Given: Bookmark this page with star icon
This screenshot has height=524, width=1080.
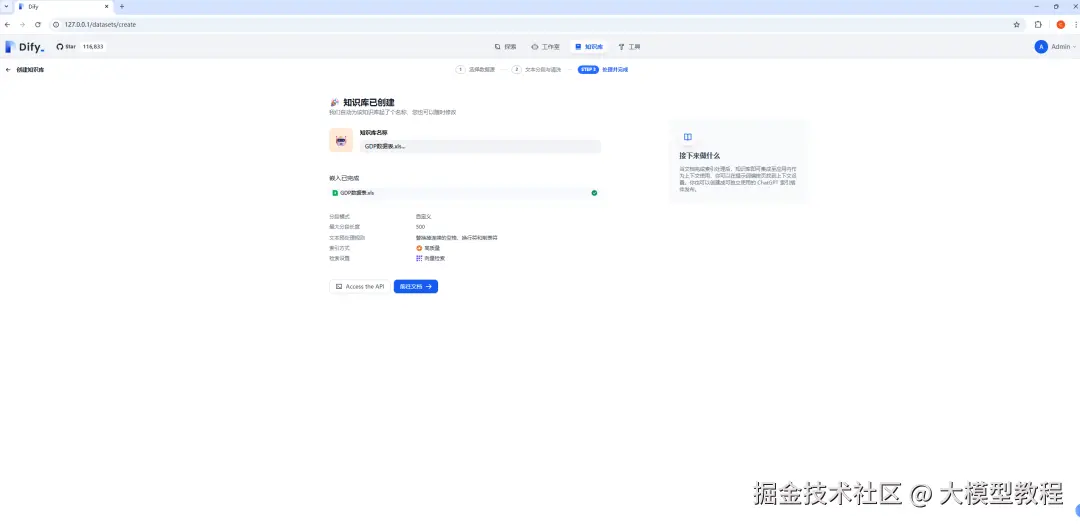Looking at the screenshot, I should pyautogui.click(x=1017, y=24).
